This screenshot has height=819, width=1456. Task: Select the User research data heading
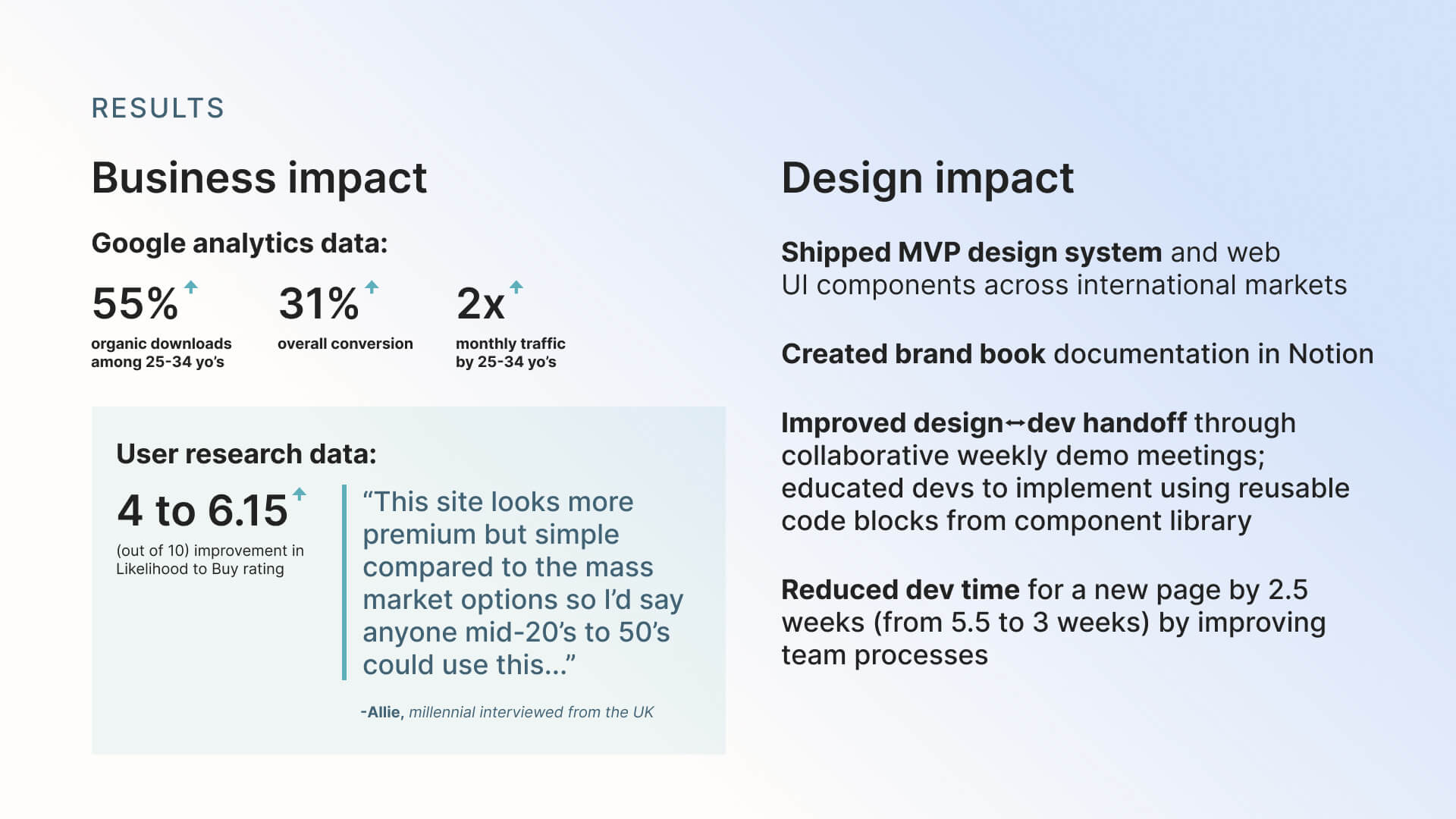click(x=246, y=453)
